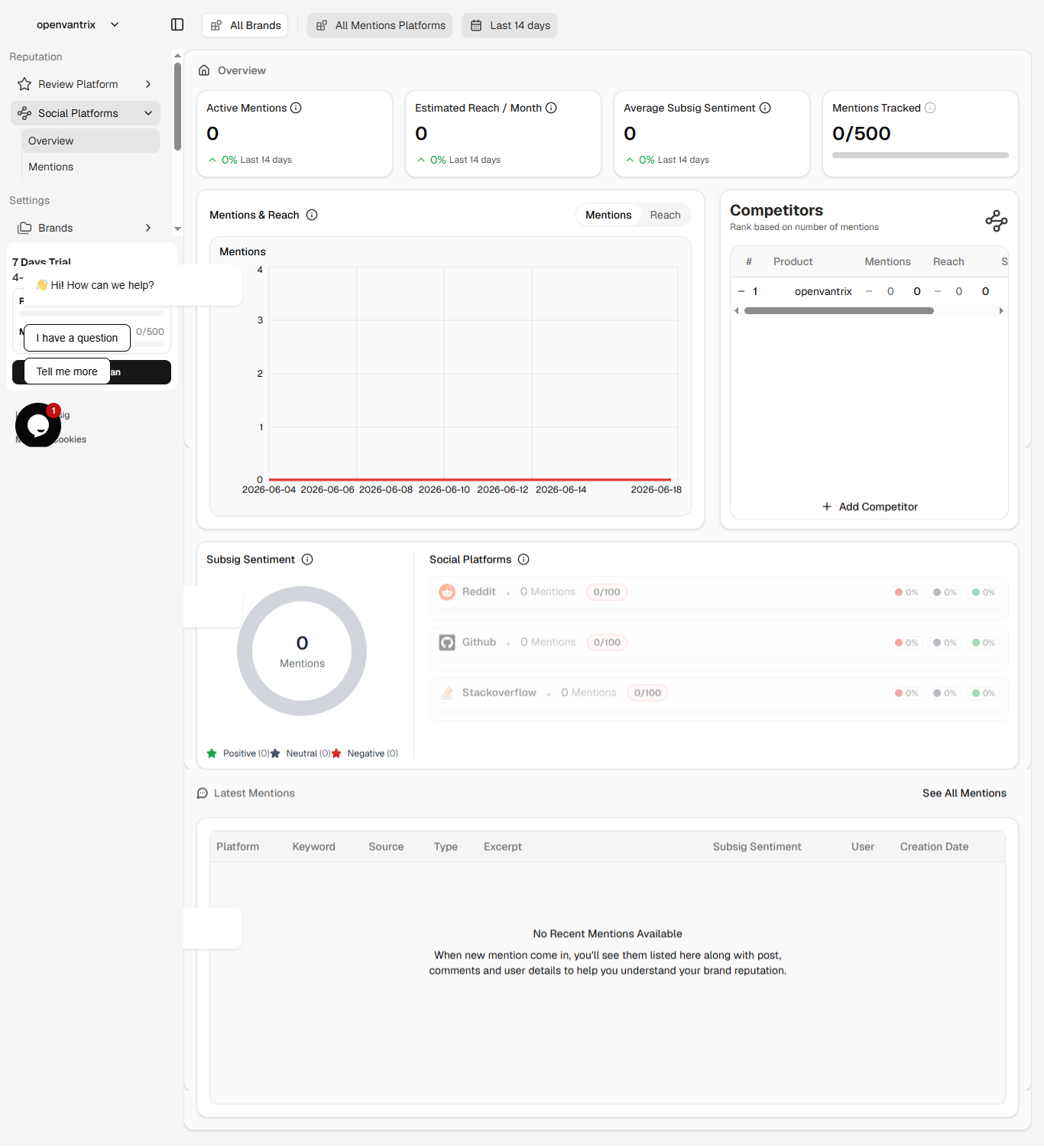Click the Latest Mentions chat icon
1044x1148 pixels.
pyautogui.click(x=203, y=793)
